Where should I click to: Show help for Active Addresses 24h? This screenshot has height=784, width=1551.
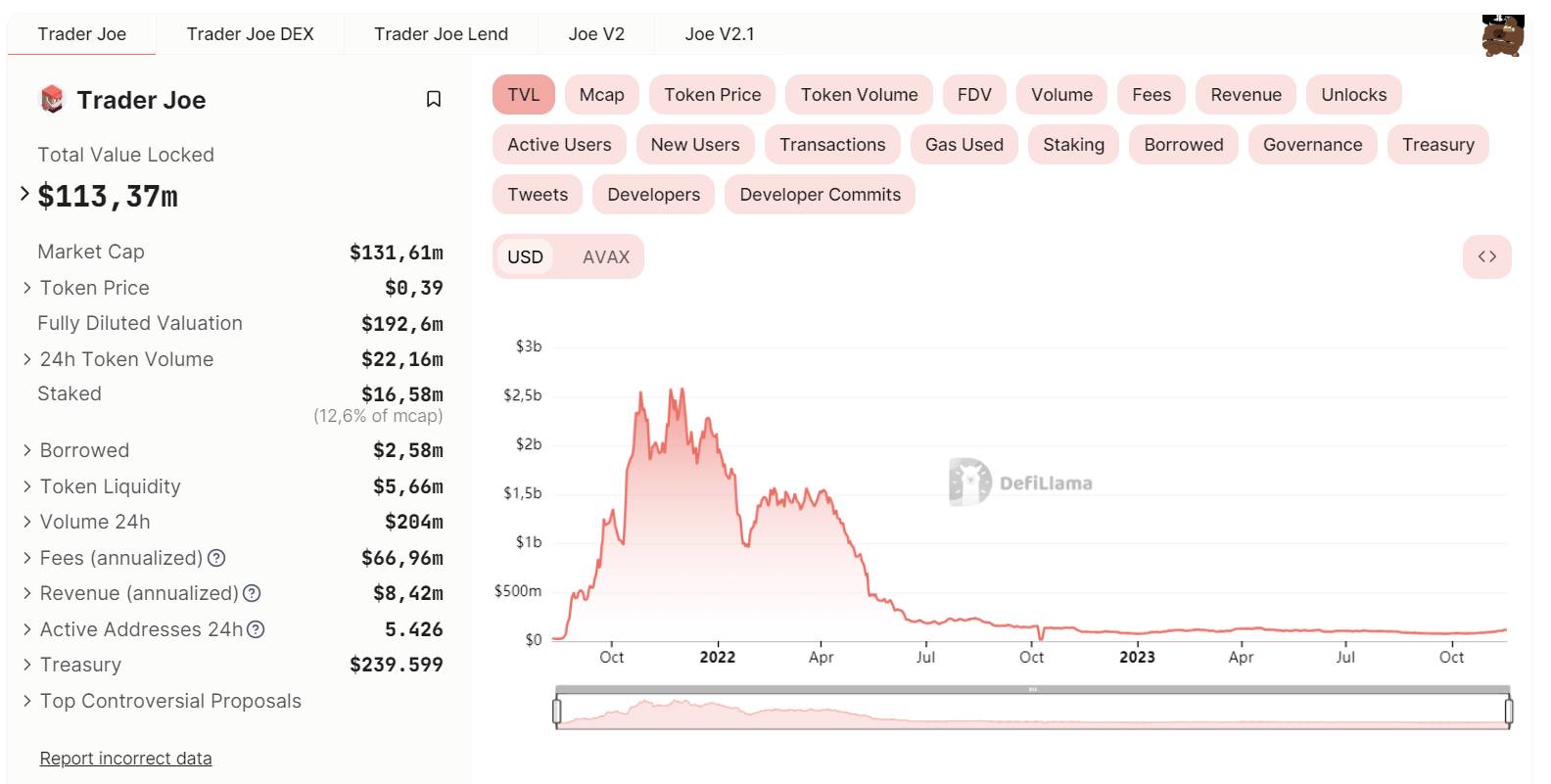[x=256, y=629]
